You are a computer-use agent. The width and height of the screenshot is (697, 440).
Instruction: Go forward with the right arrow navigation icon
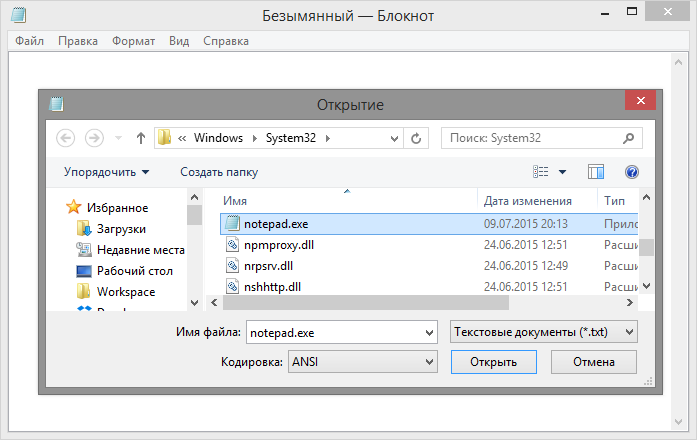[94, 138]
